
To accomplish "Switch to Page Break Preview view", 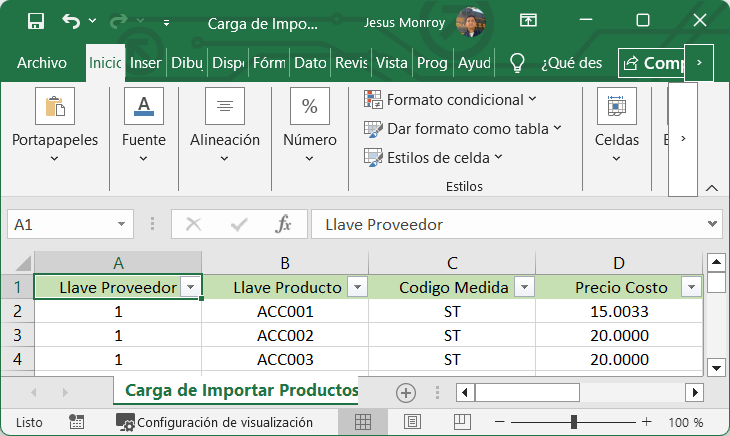I will pos(462,422).
